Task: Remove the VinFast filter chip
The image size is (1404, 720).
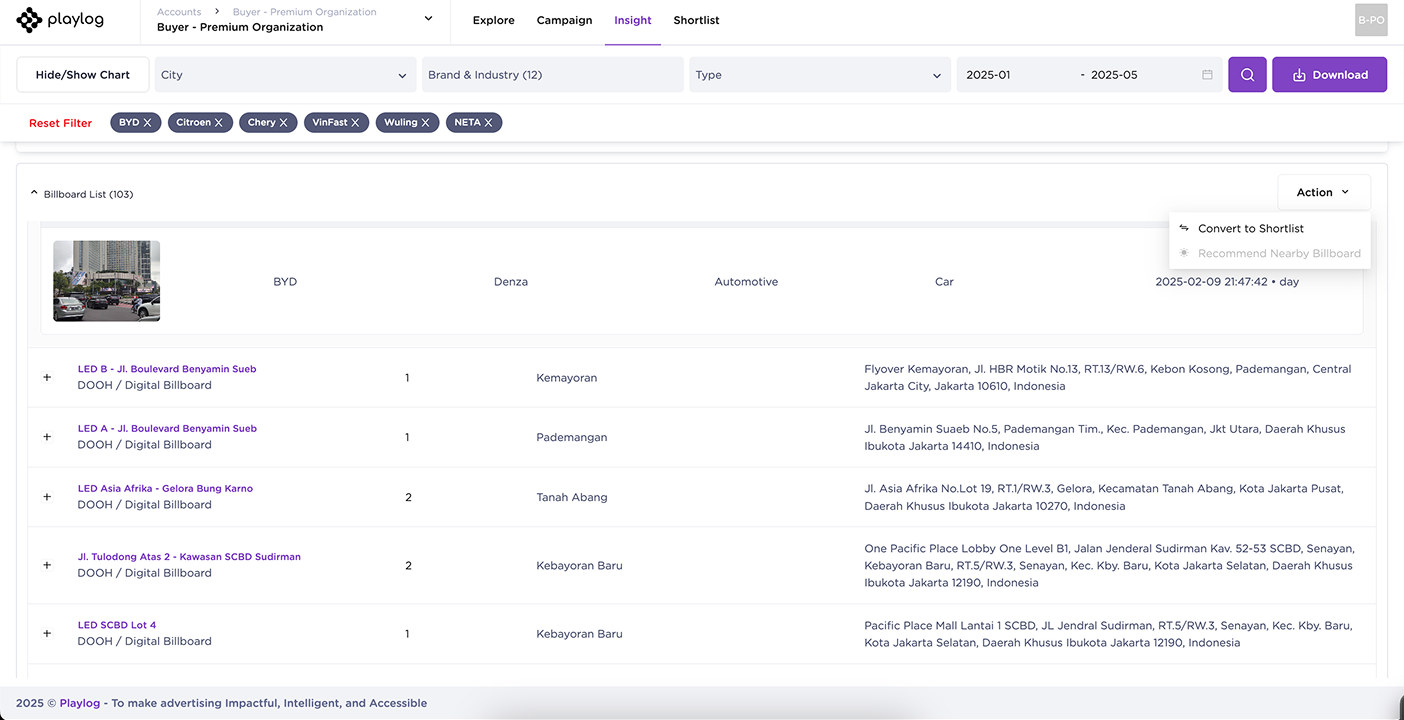Action: click(x=355, y=123)
